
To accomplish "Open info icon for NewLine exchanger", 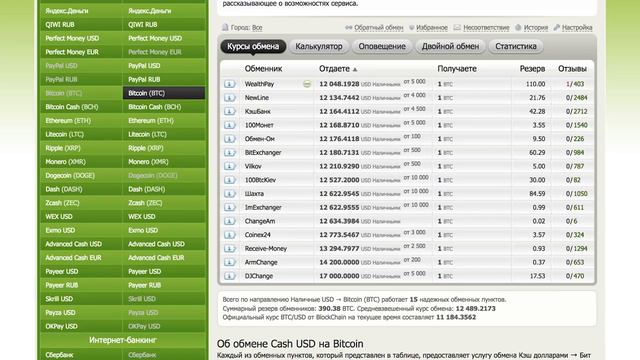I will point(229,98).
